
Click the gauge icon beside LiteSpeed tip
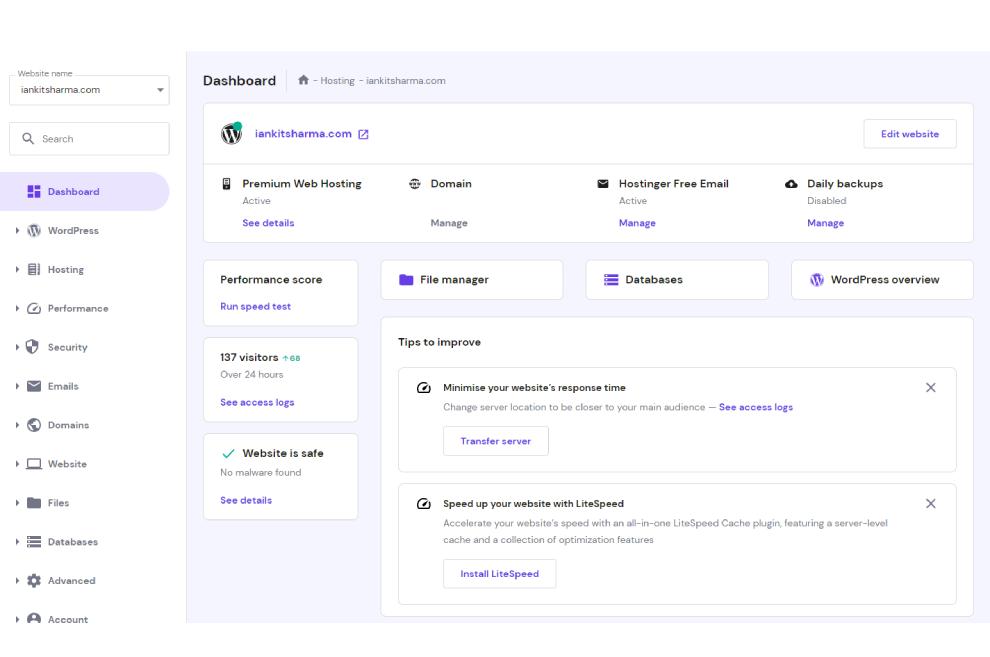(x=424, y=504)
